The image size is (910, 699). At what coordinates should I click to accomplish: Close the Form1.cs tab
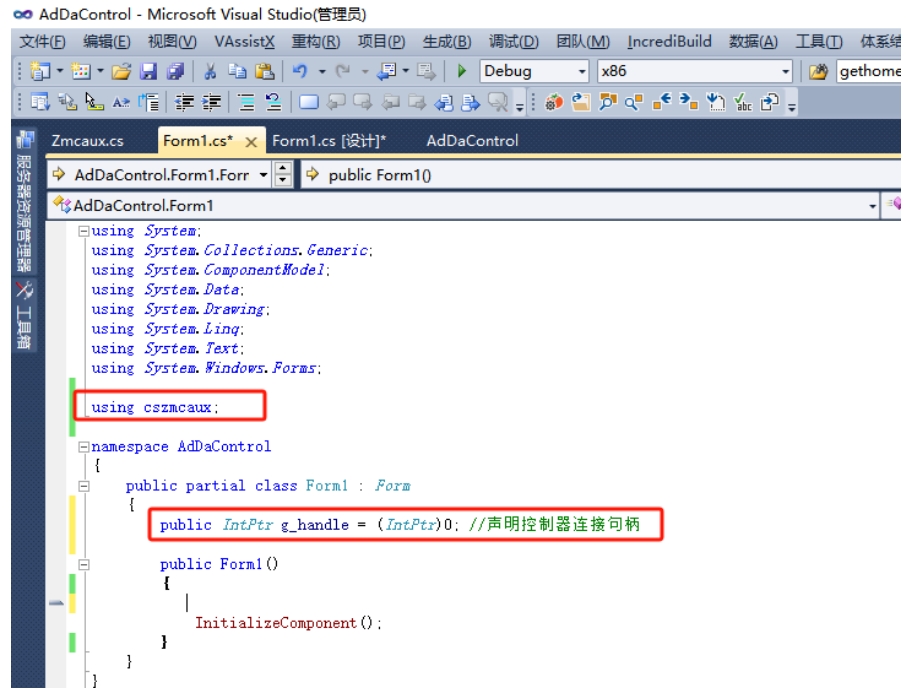[251, 142]
